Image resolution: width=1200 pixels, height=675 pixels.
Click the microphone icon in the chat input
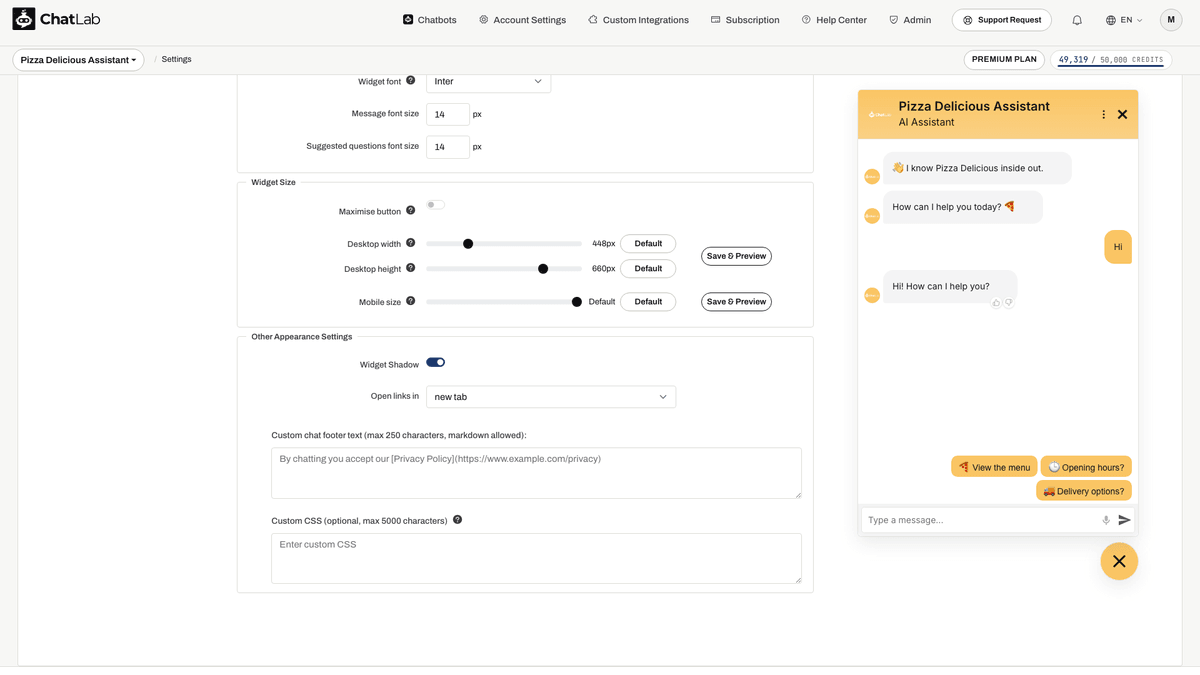pos(1106,520)
